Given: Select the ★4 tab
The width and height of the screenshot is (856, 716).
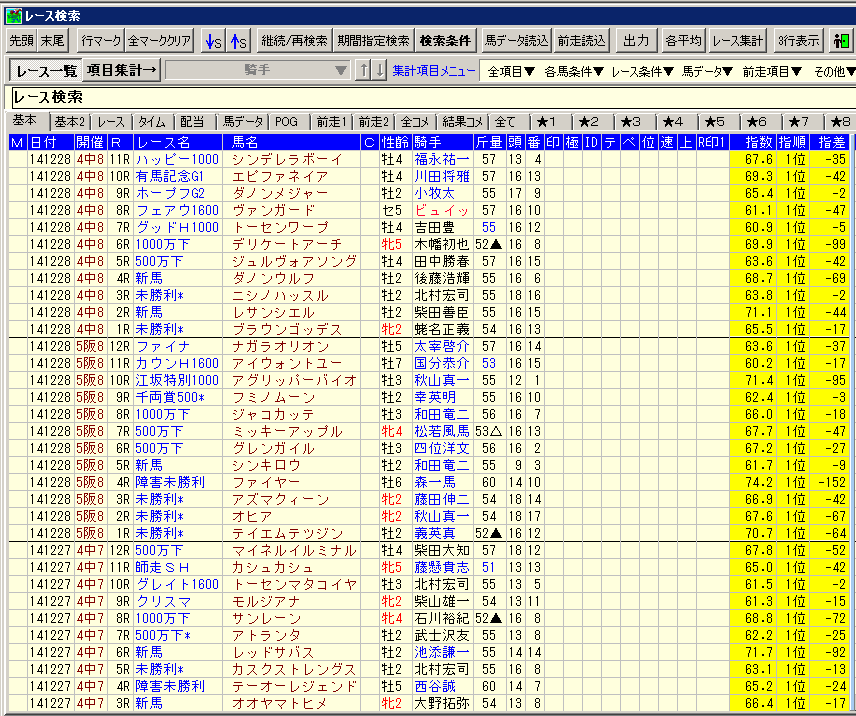Looking at the screenshot, I should (673, 122).
